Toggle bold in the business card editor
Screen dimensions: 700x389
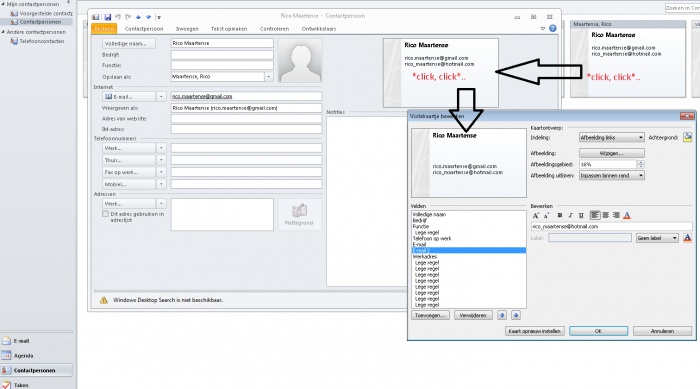tap(560, 215)
